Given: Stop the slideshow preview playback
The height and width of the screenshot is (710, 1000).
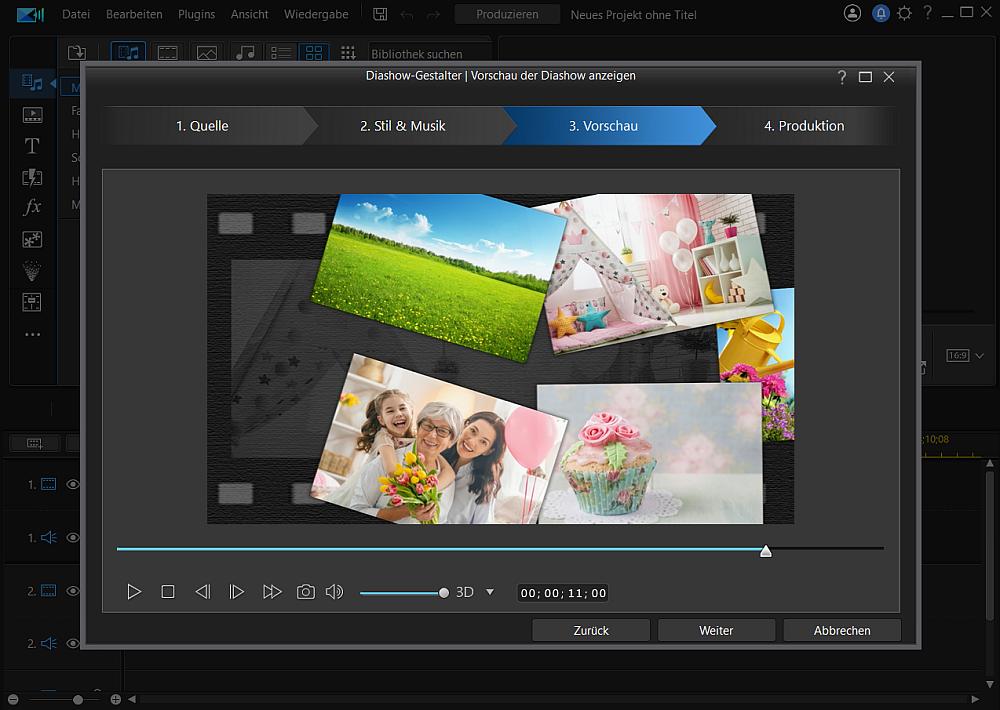Looking at the screenshot, I should 168,592.
